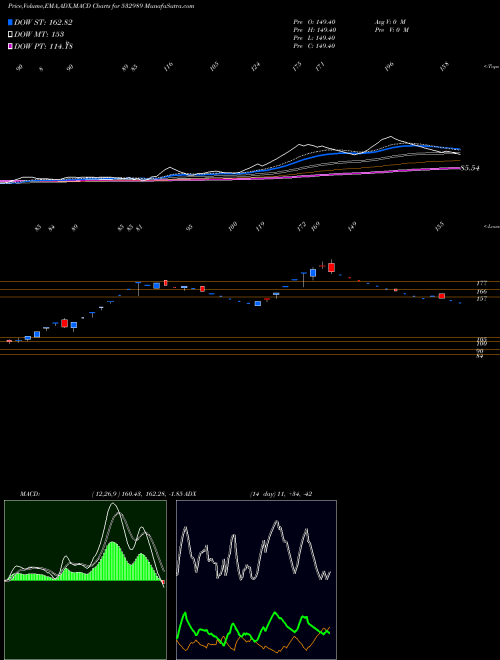Click the 95 lower-row price label

click(190, 228)
